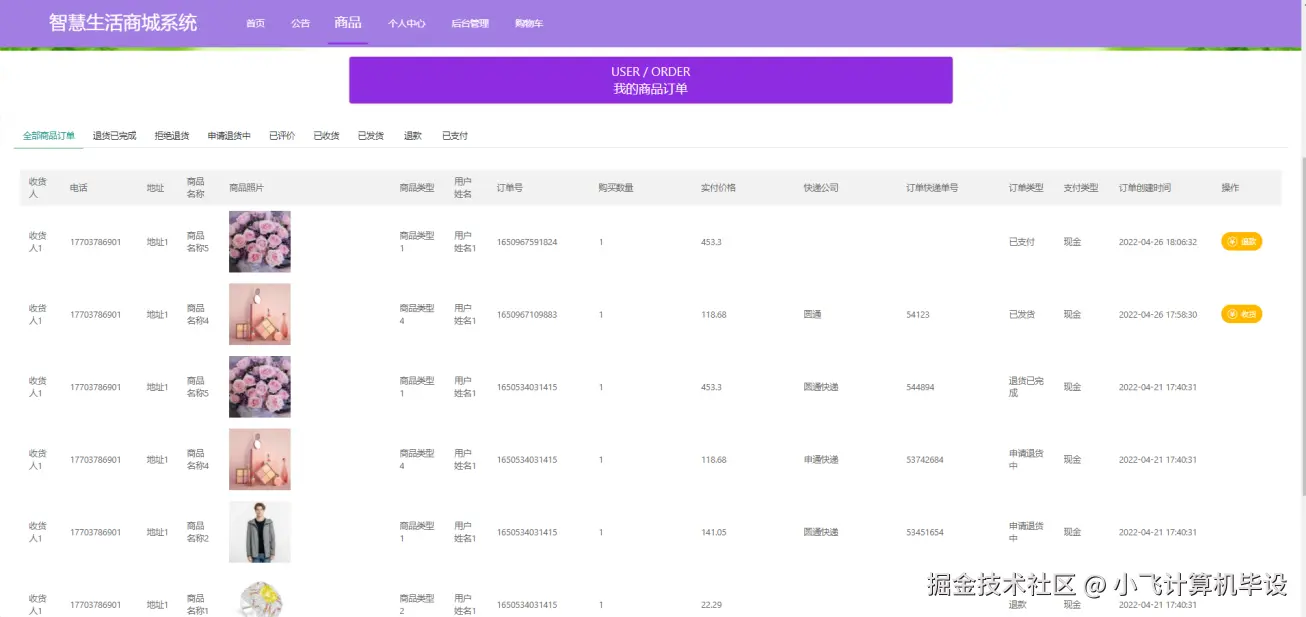Click the tracking number 54123

pos(918,315)
